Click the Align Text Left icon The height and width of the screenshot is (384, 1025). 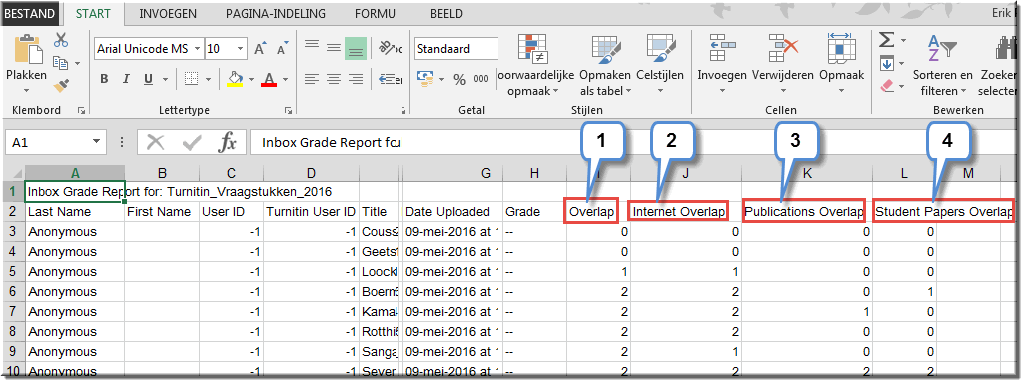tap(312, 79)
